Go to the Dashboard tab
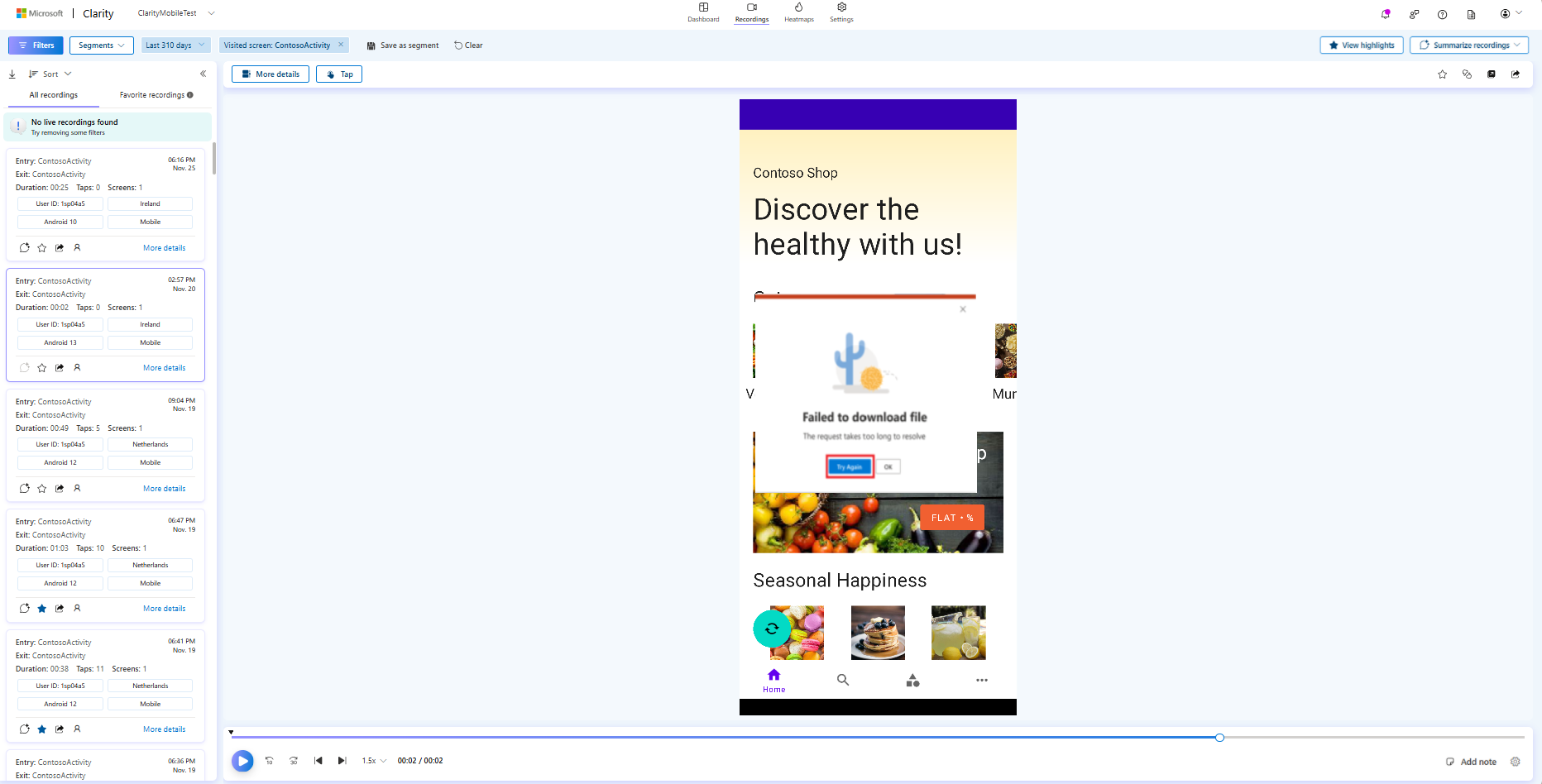The height and width of the screenshot is (784, 1542). (x=703, y=12)
